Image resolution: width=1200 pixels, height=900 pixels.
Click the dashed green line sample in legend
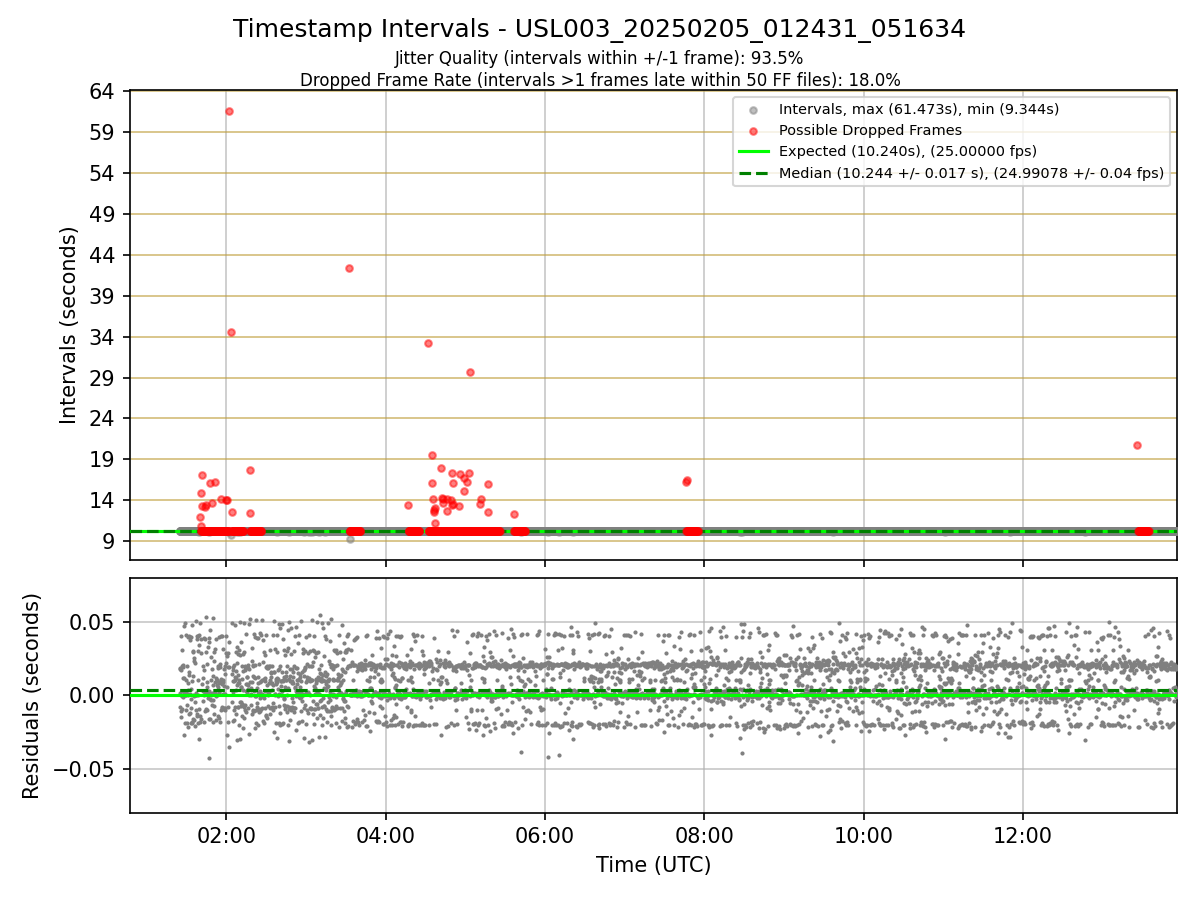tap(754, 173)
